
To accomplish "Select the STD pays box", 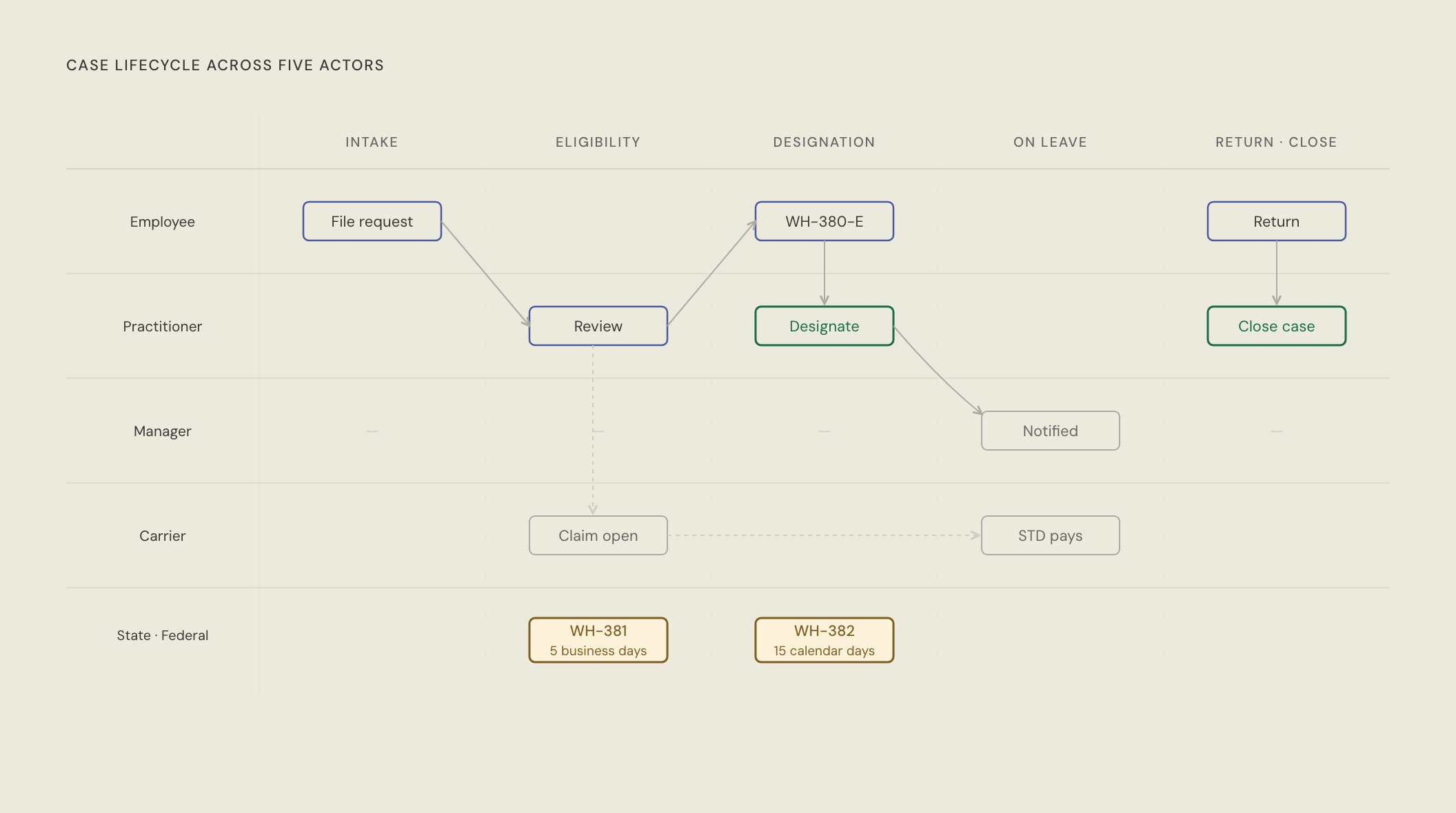I will [1049, 535].
